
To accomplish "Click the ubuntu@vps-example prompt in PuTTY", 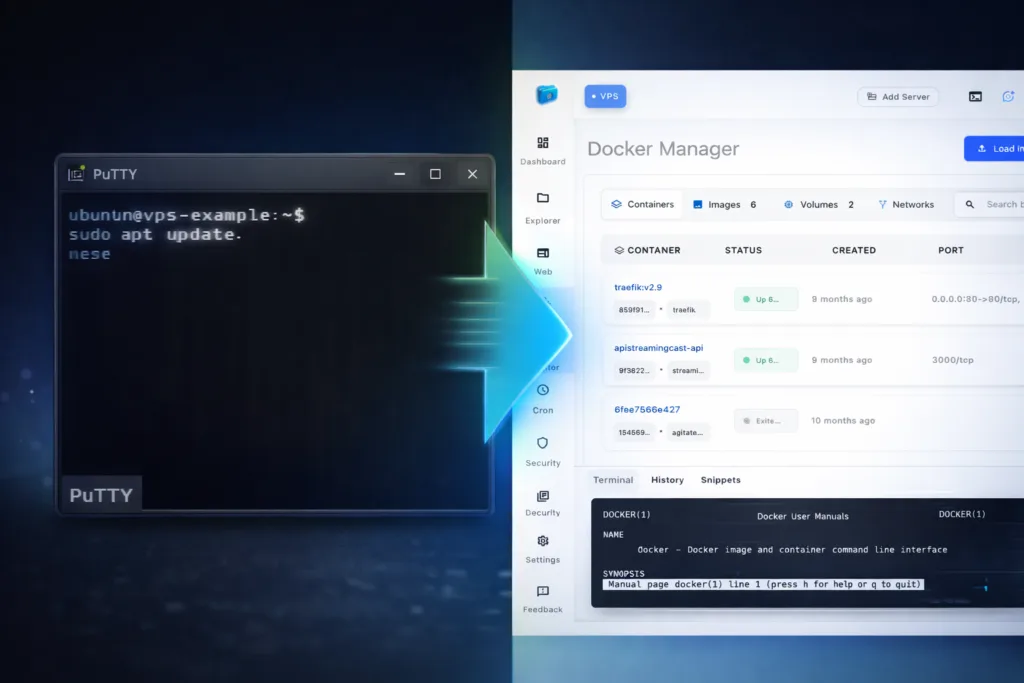I will 186,215.
